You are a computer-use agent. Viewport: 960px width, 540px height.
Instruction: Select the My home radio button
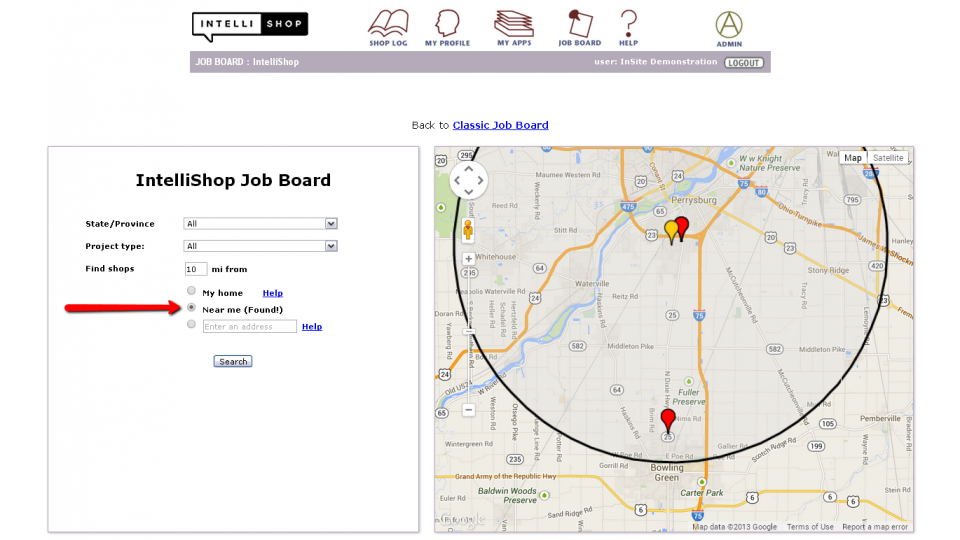coord(192,292)
